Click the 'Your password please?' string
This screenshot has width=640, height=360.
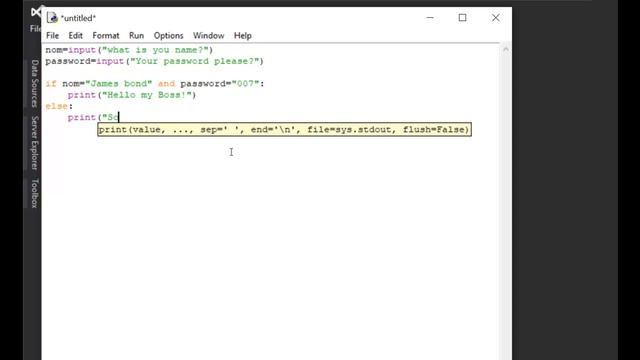pyautogui.click(x=194, y=61)
